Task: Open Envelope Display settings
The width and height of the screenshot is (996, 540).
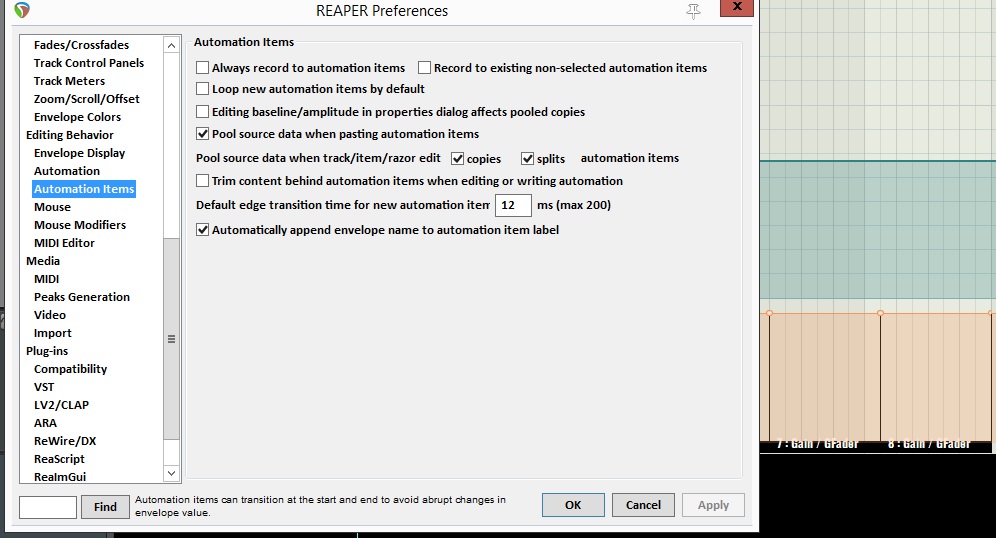Action: pyautogui.click(x=79, y=152)
